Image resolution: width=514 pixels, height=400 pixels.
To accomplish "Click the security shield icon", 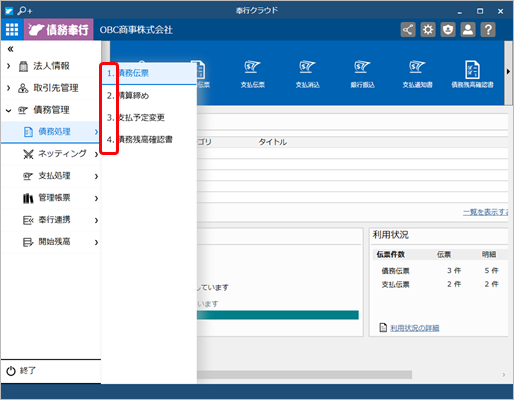I will 448,30.
